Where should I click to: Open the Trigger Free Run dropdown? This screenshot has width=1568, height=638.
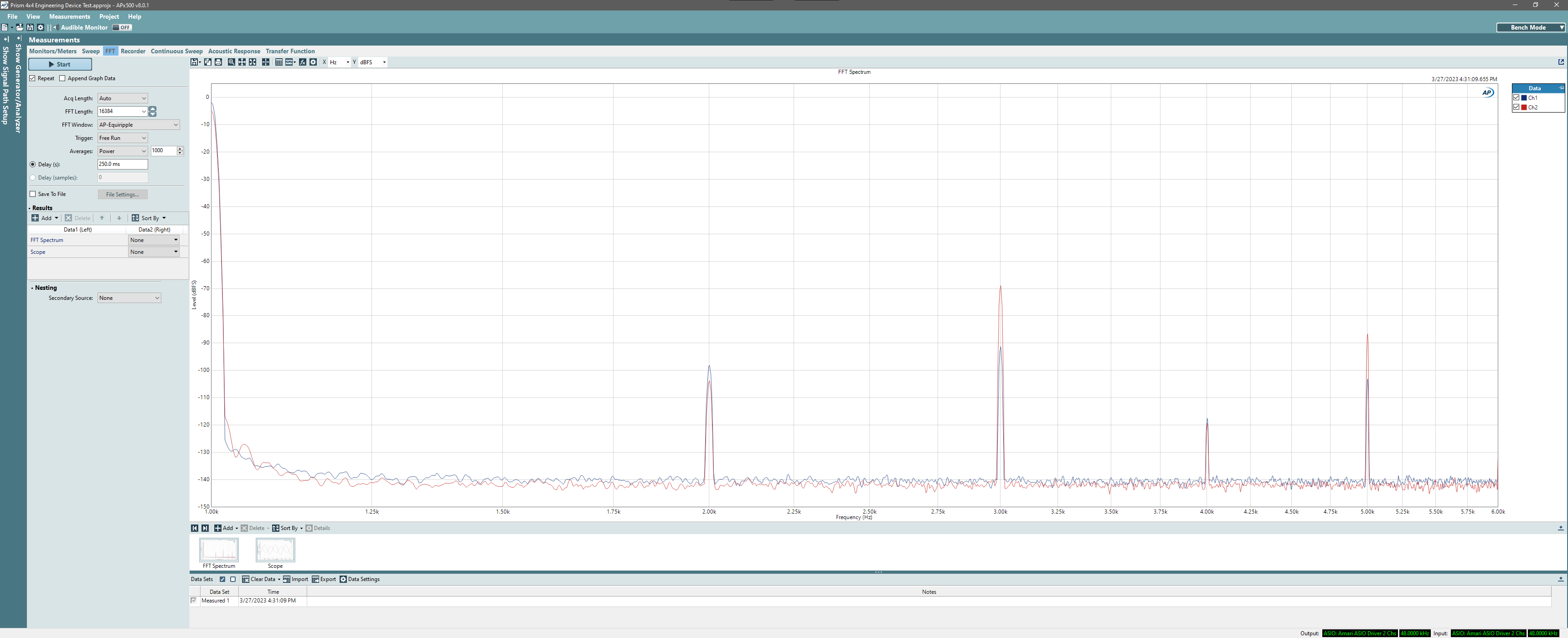[x=122, y=138]
